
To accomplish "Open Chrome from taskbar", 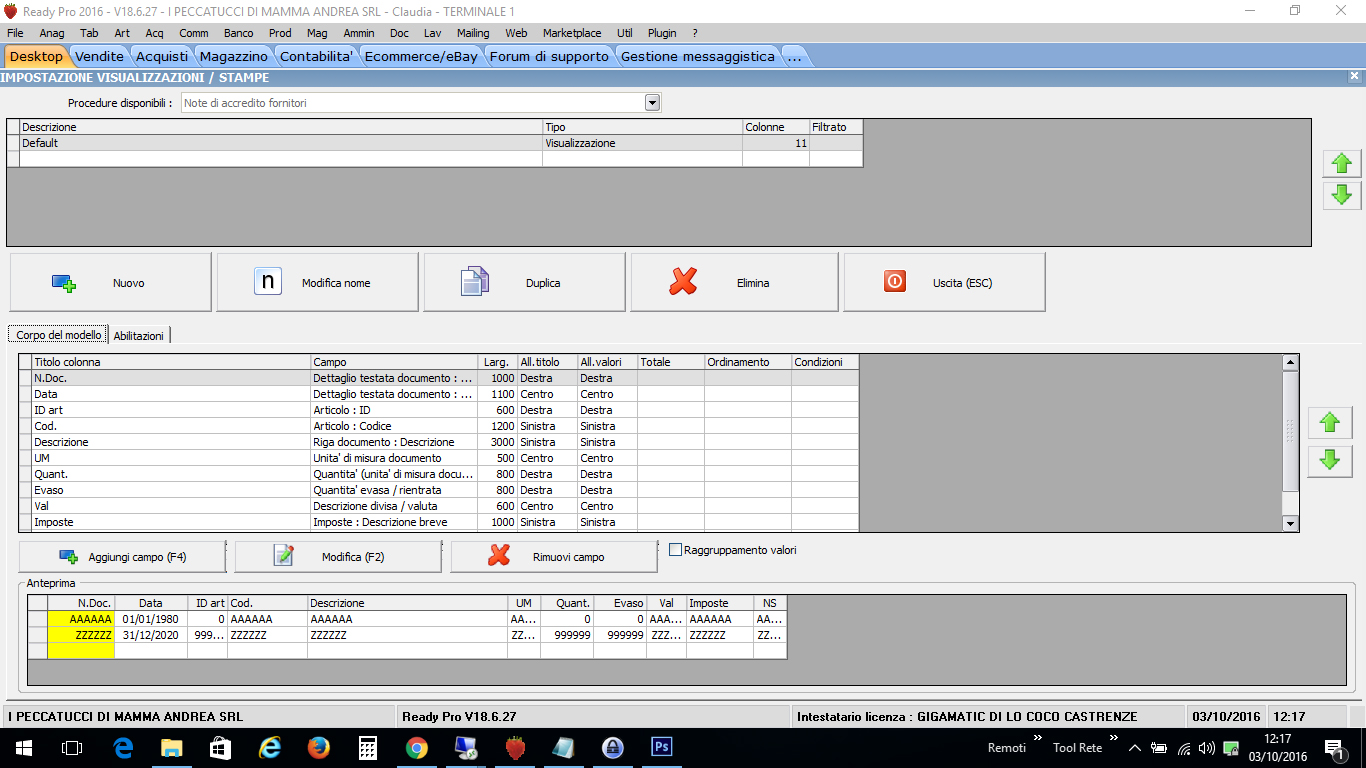I will (417, 747).
